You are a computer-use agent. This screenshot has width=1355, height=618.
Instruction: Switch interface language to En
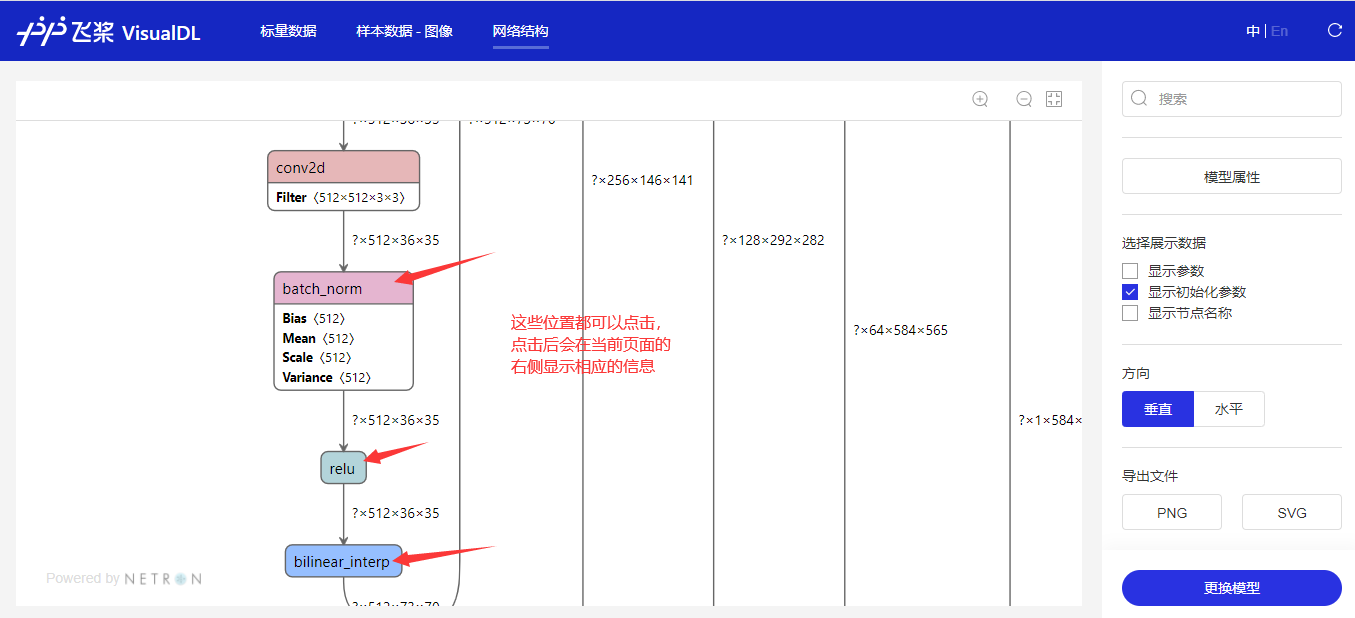1279,30
